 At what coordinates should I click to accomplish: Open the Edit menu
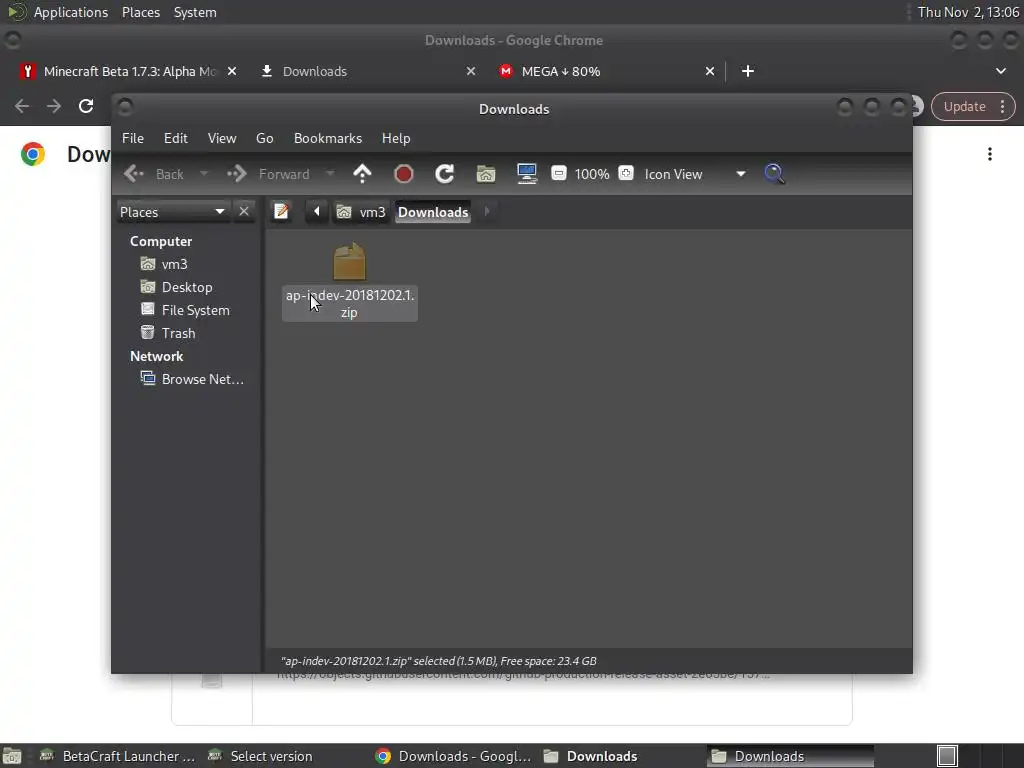pyautogui.click(x=176, y=138)
